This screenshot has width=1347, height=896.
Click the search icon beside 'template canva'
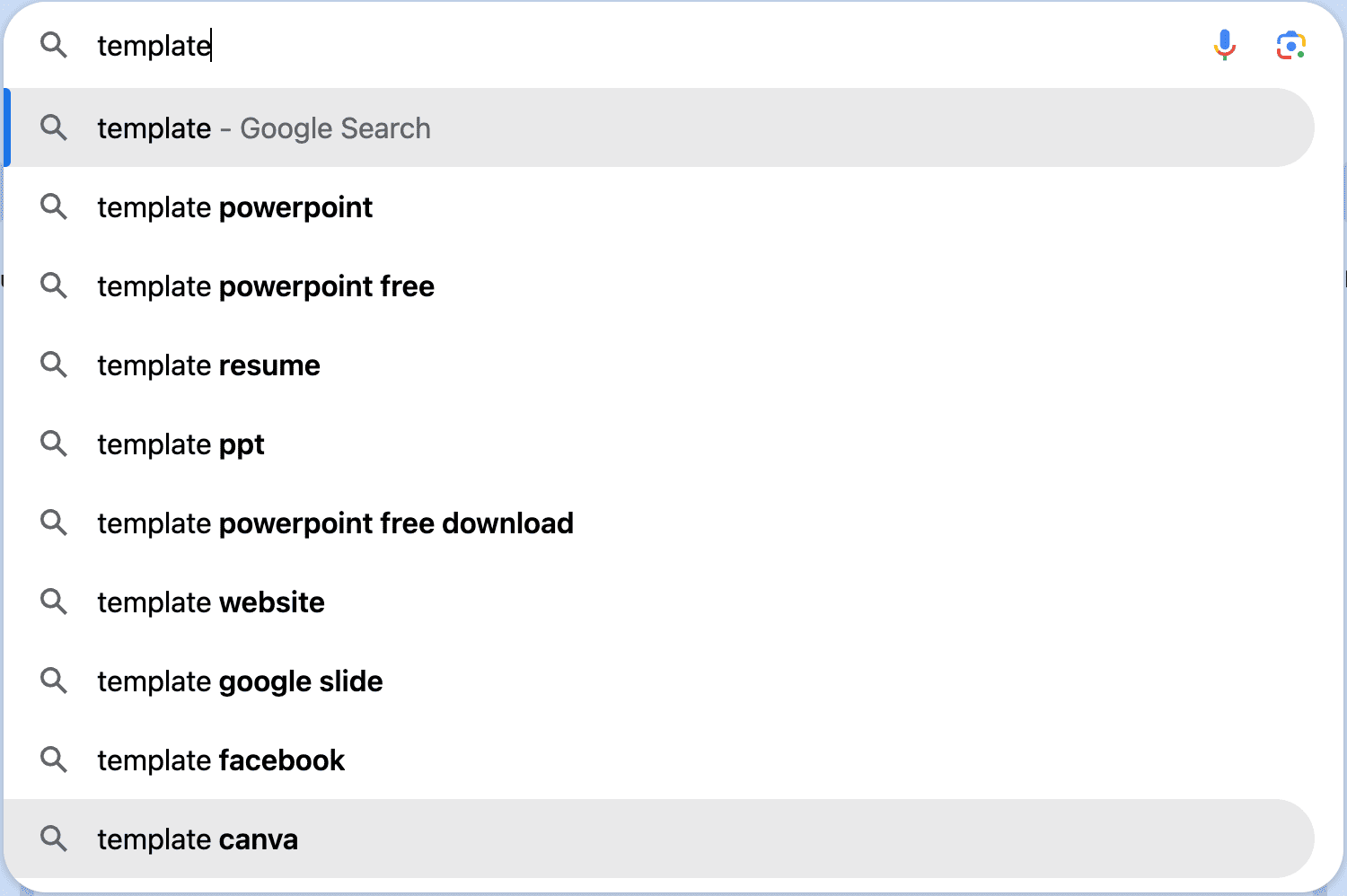click(x=53, y=839)
